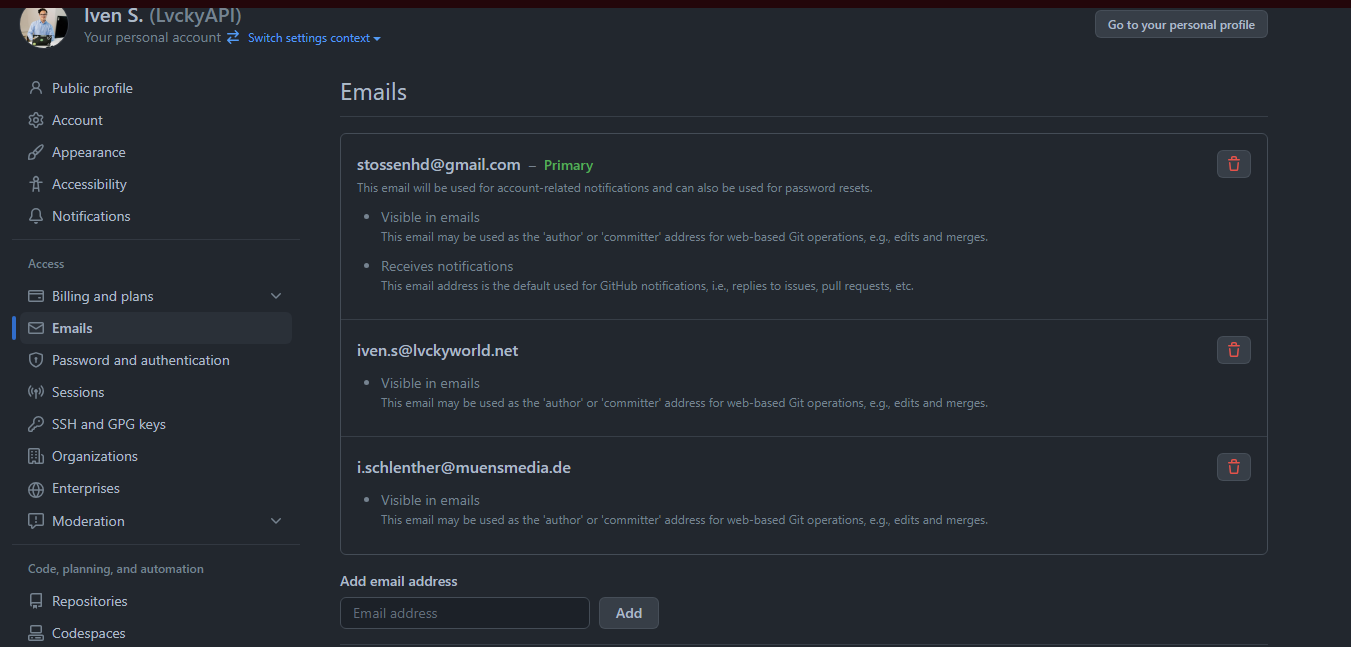The image size is (1351, 647).
Task: Click the Appearance paintbrush icon
Action: tap(36, 152)
